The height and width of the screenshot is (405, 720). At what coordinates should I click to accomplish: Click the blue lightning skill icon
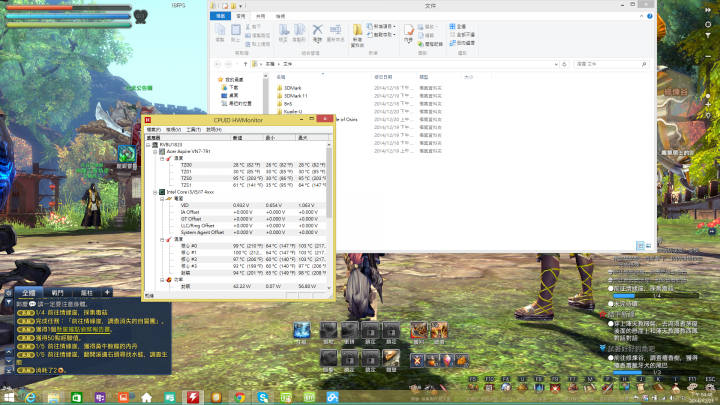302,331
